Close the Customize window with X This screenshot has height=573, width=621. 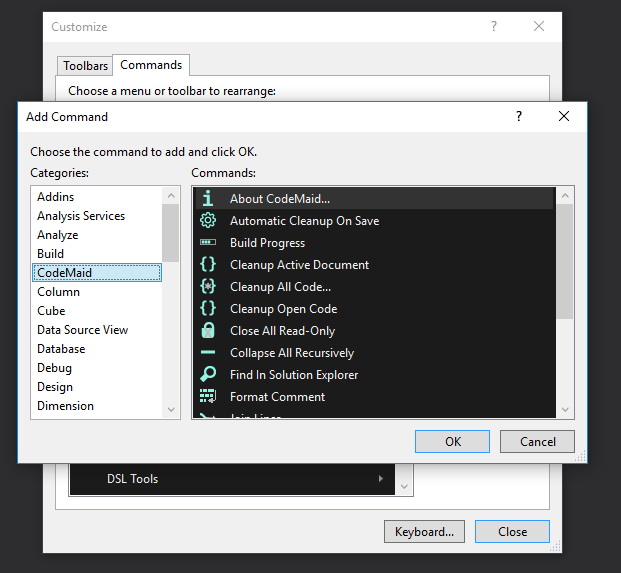click(539, 26)
